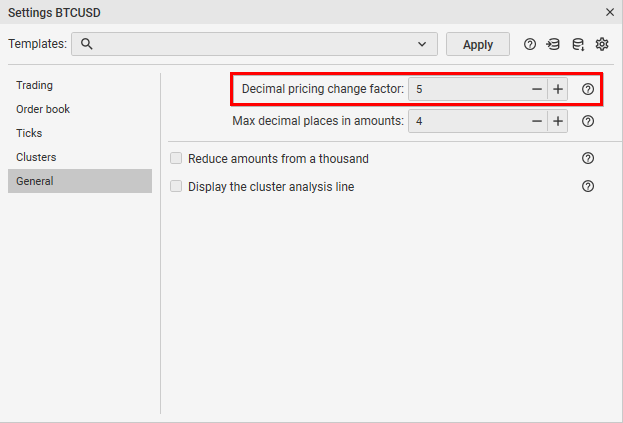Image resolution: width=623 pixels, height=423 pixels.
Task: Click the Apply template button
Action: point(478,44)
